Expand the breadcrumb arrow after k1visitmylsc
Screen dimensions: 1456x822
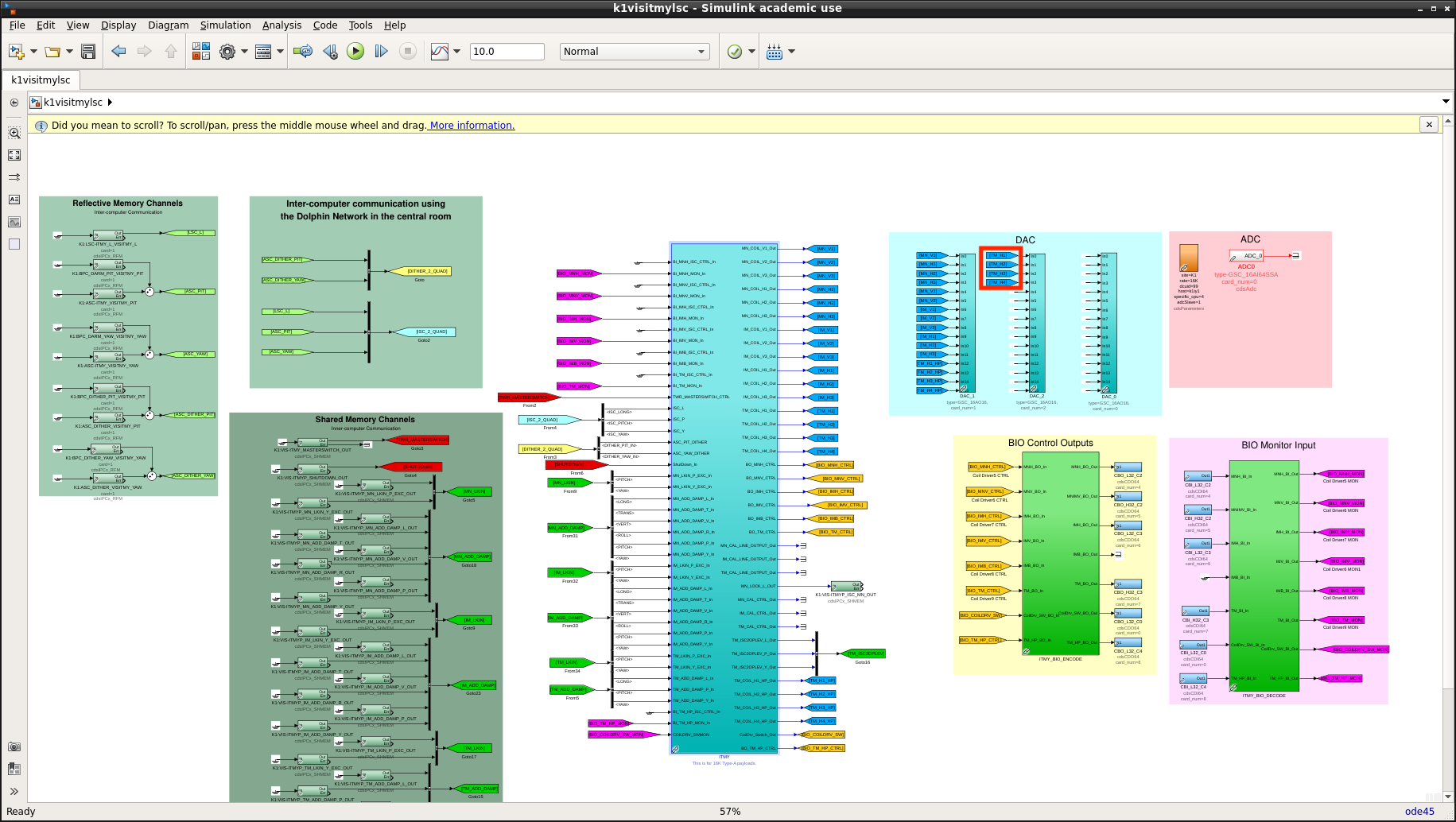coord(110,103)
